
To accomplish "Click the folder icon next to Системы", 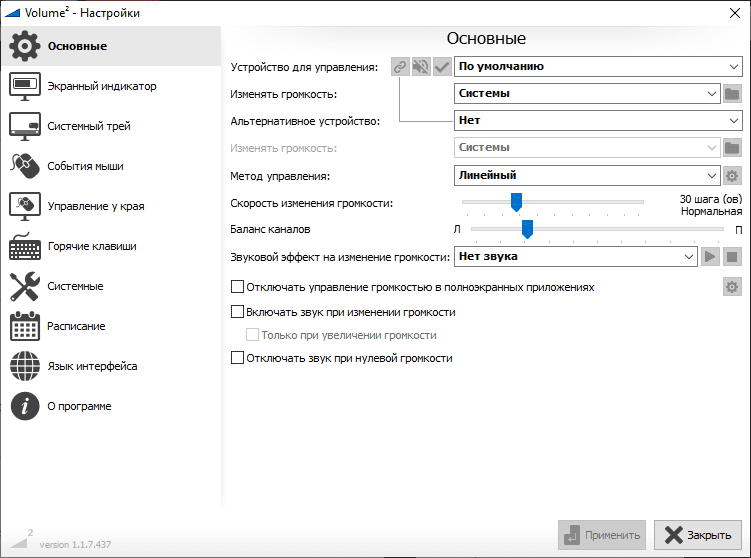I will click(732, 94).
